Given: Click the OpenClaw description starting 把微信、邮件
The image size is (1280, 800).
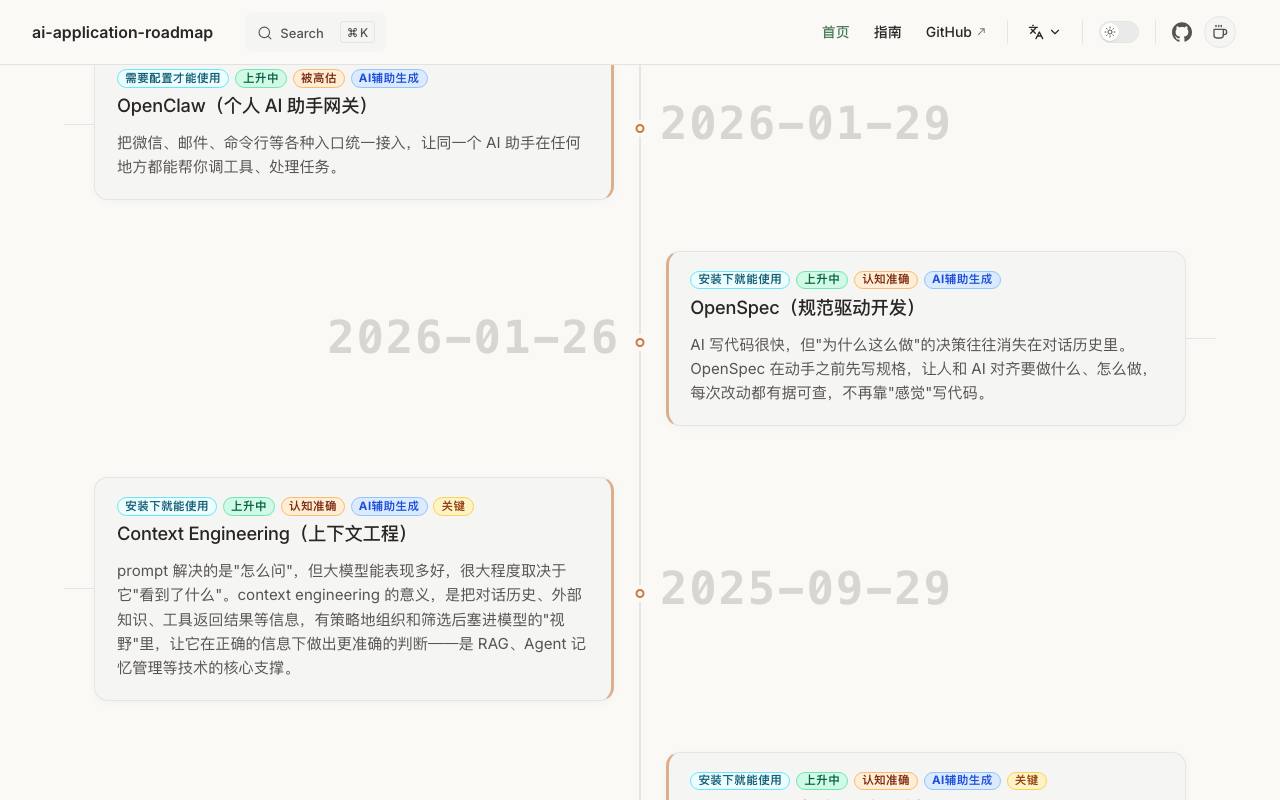Looking at the screenshot, I should coord(349,155).
